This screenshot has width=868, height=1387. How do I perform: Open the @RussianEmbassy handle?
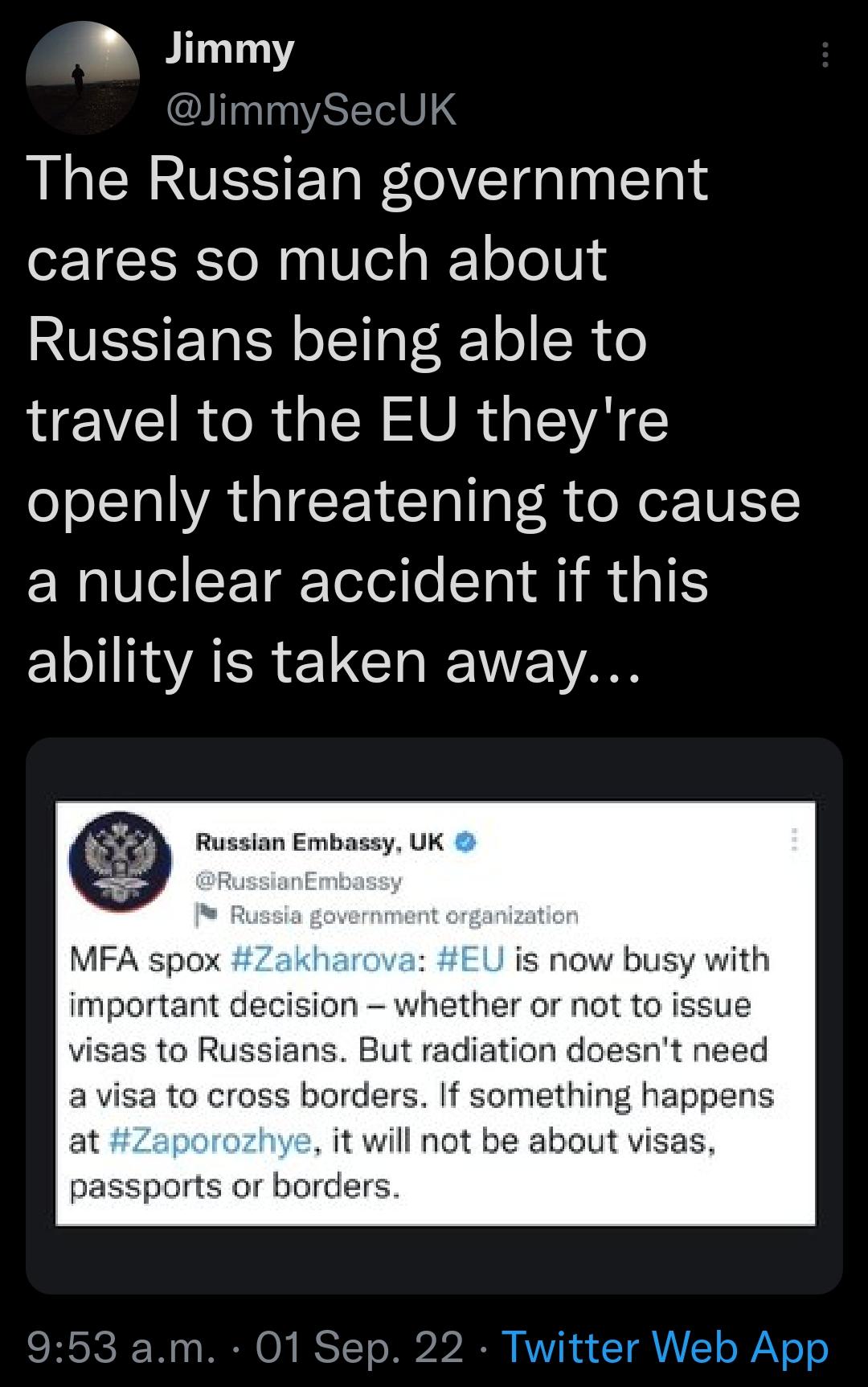(299, 880)
